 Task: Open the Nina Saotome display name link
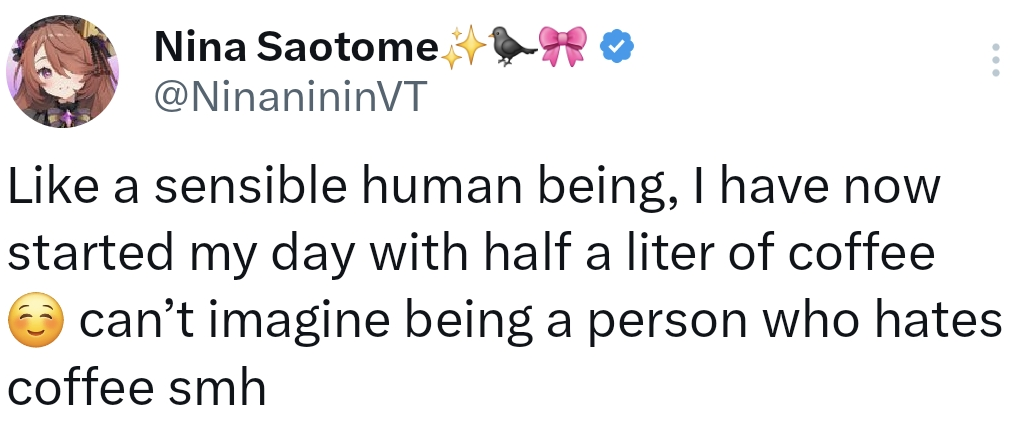tap(296, 45)
